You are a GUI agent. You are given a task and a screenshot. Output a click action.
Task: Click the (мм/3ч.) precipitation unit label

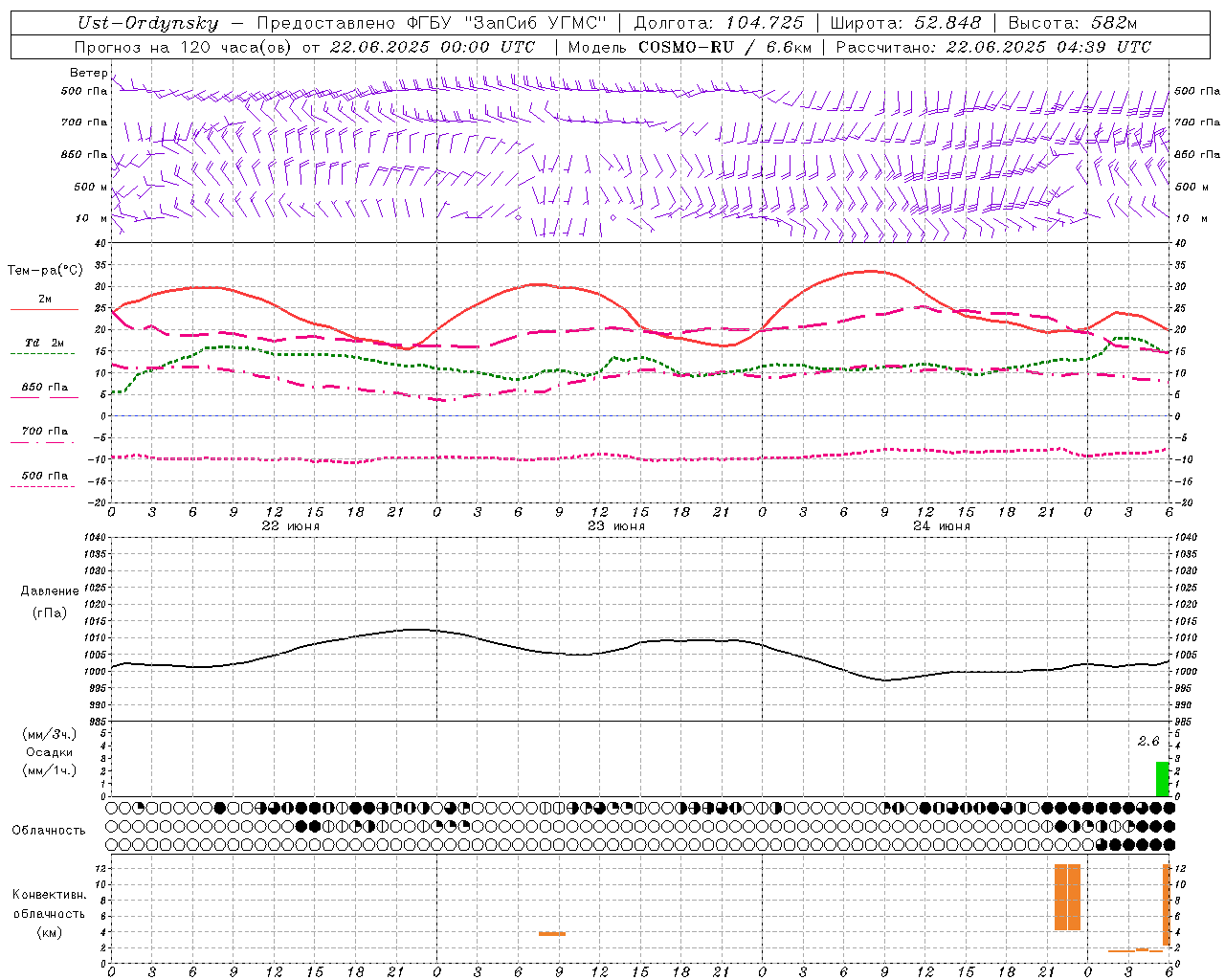[50, 734]
